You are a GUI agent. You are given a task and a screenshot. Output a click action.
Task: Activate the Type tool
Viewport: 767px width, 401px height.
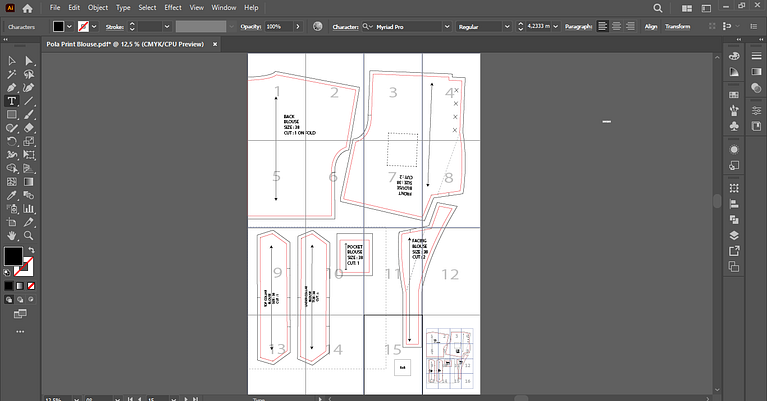click(x=12, y=101)
